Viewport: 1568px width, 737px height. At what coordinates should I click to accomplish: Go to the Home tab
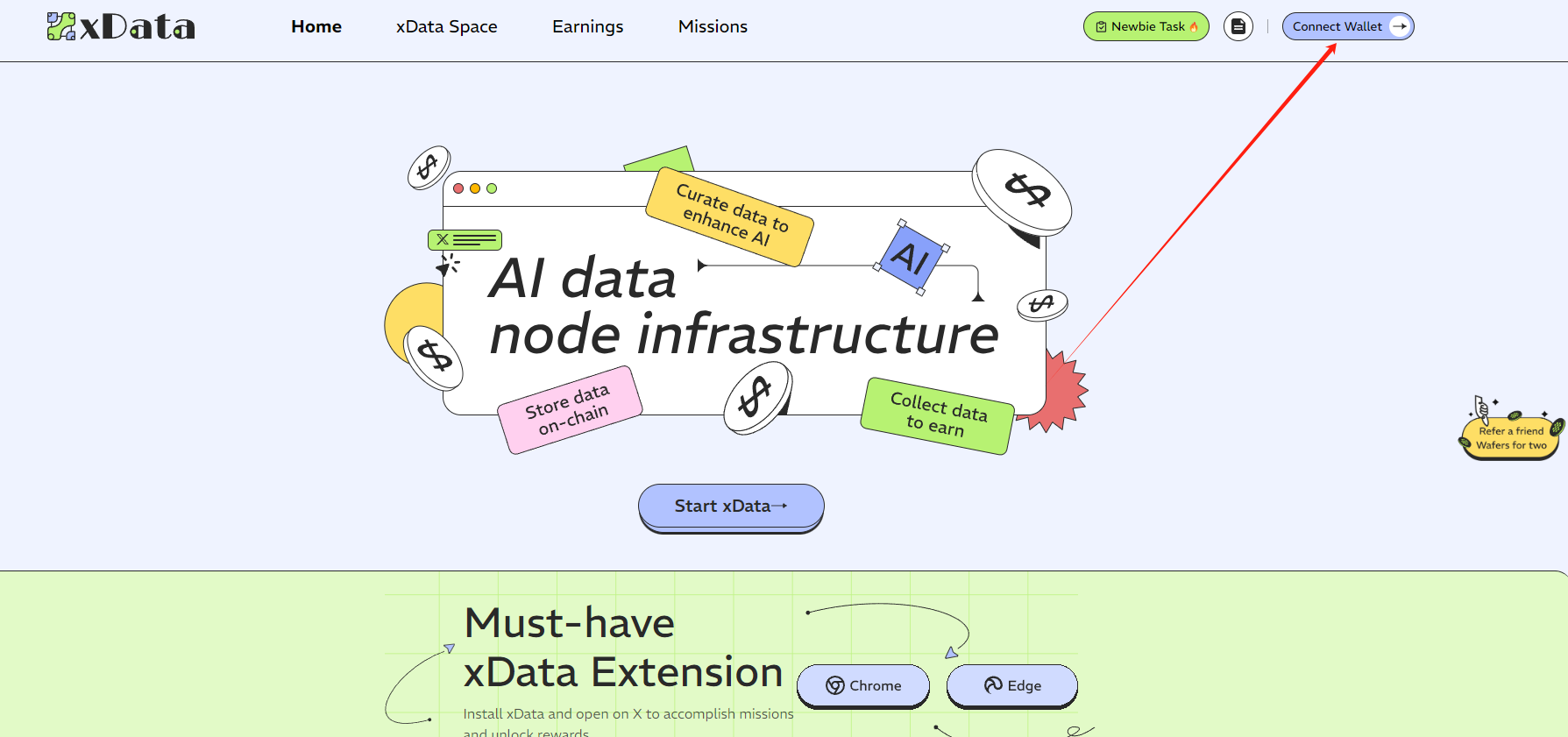pyautogui.click(x=316, y=26)
